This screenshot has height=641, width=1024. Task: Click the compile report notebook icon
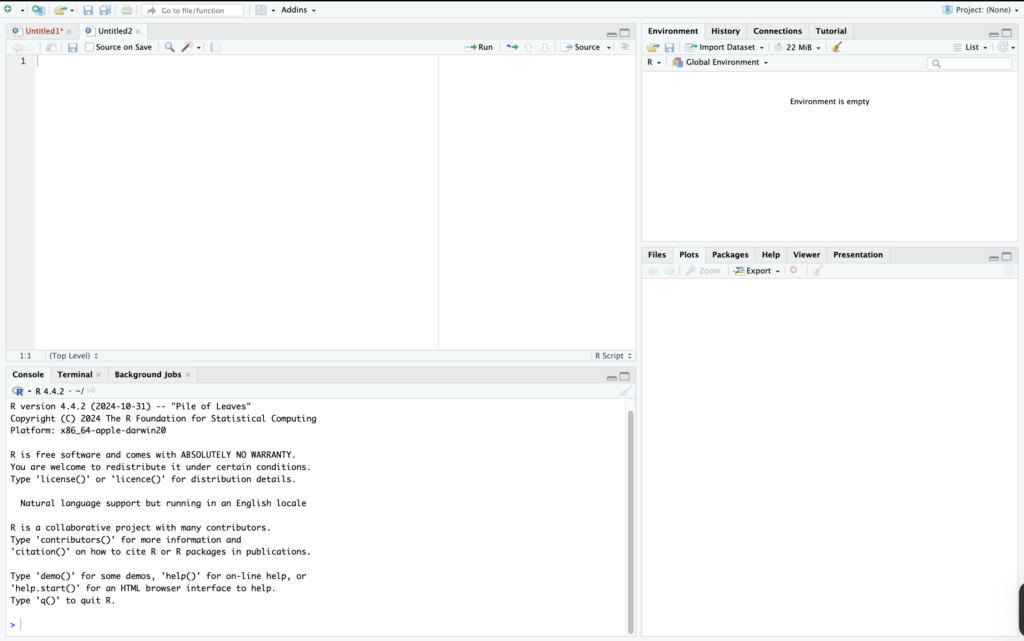215,47
